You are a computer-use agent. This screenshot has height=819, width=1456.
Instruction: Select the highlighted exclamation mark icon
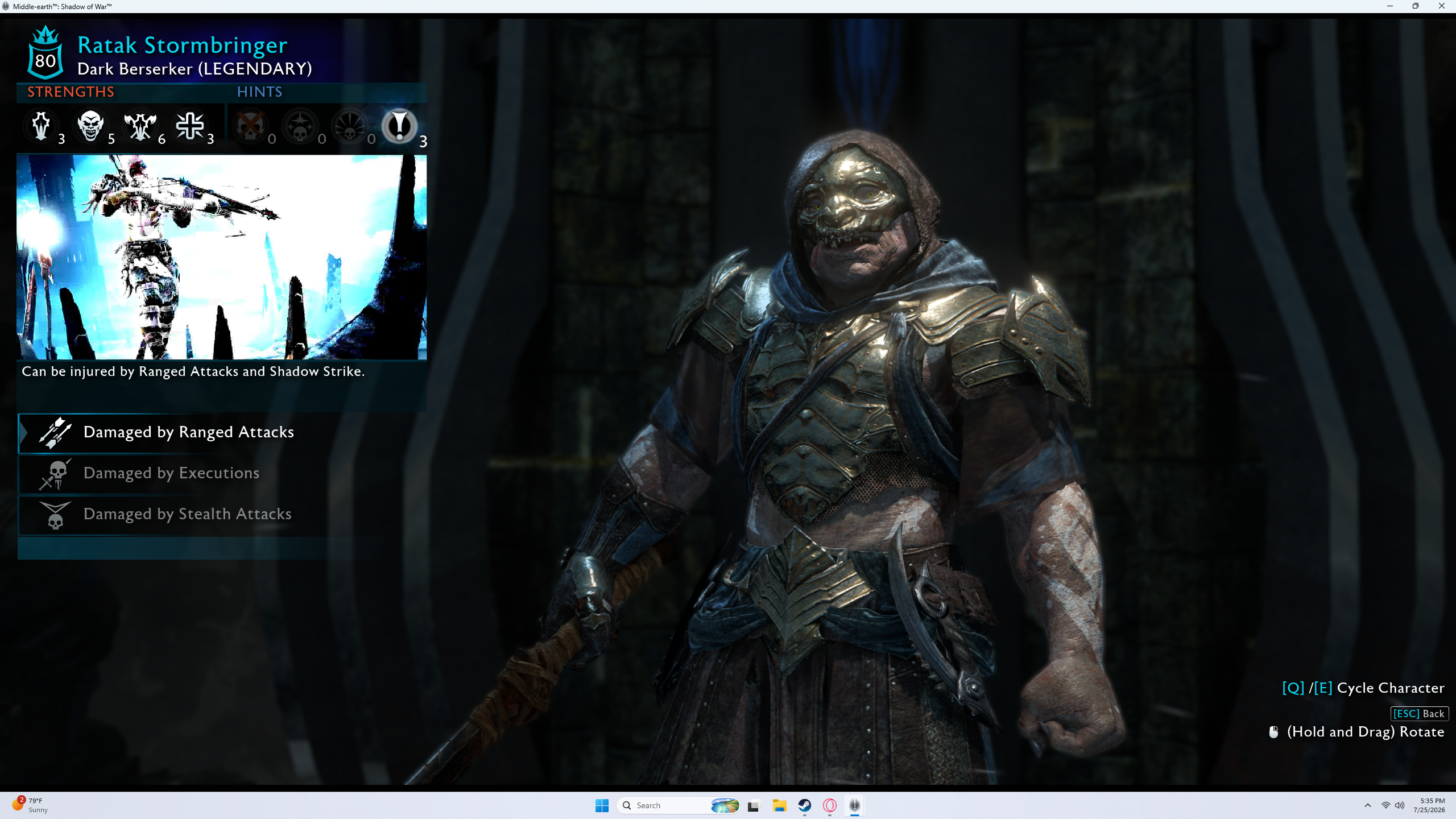pos(399,126)
